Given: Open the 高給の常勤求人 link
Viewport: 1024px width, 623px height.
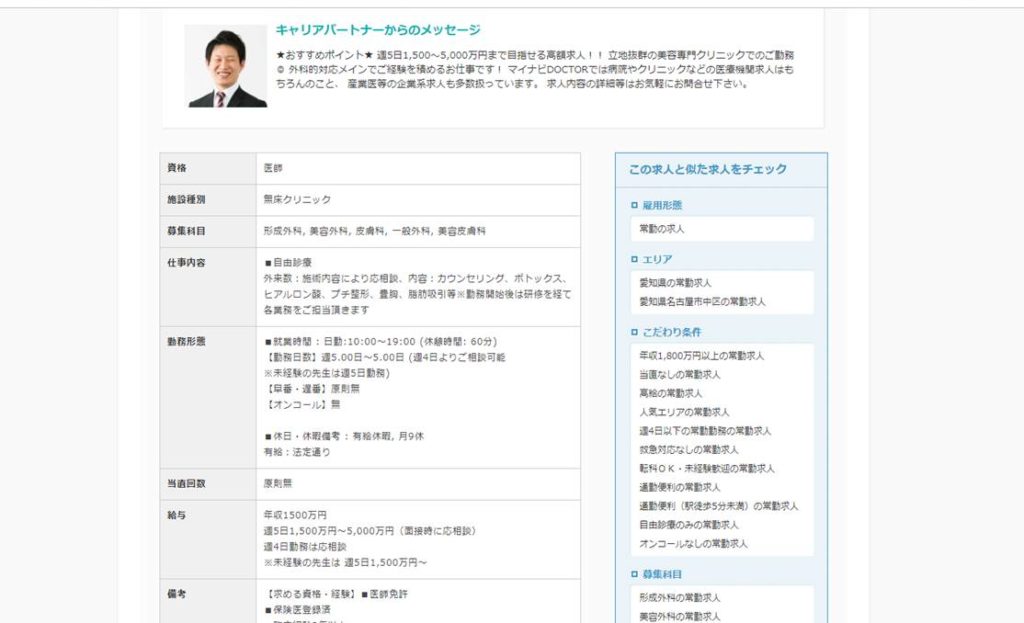Looking at the screenshot, I should [x=670, y=394].
